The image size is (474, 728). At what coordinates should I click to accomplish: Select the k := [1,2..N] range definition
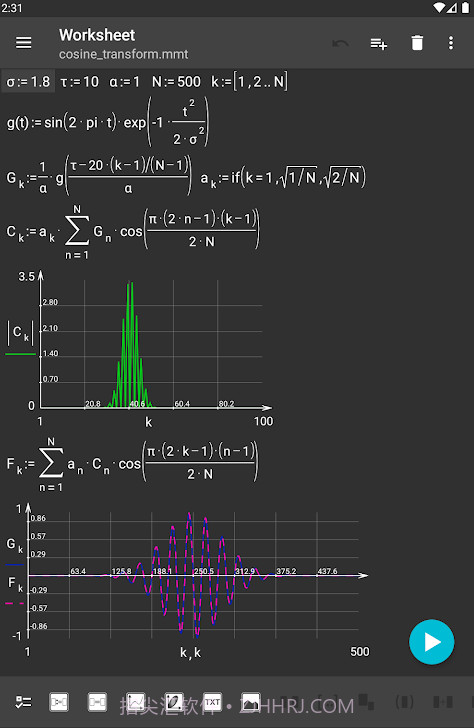(249, 82)
